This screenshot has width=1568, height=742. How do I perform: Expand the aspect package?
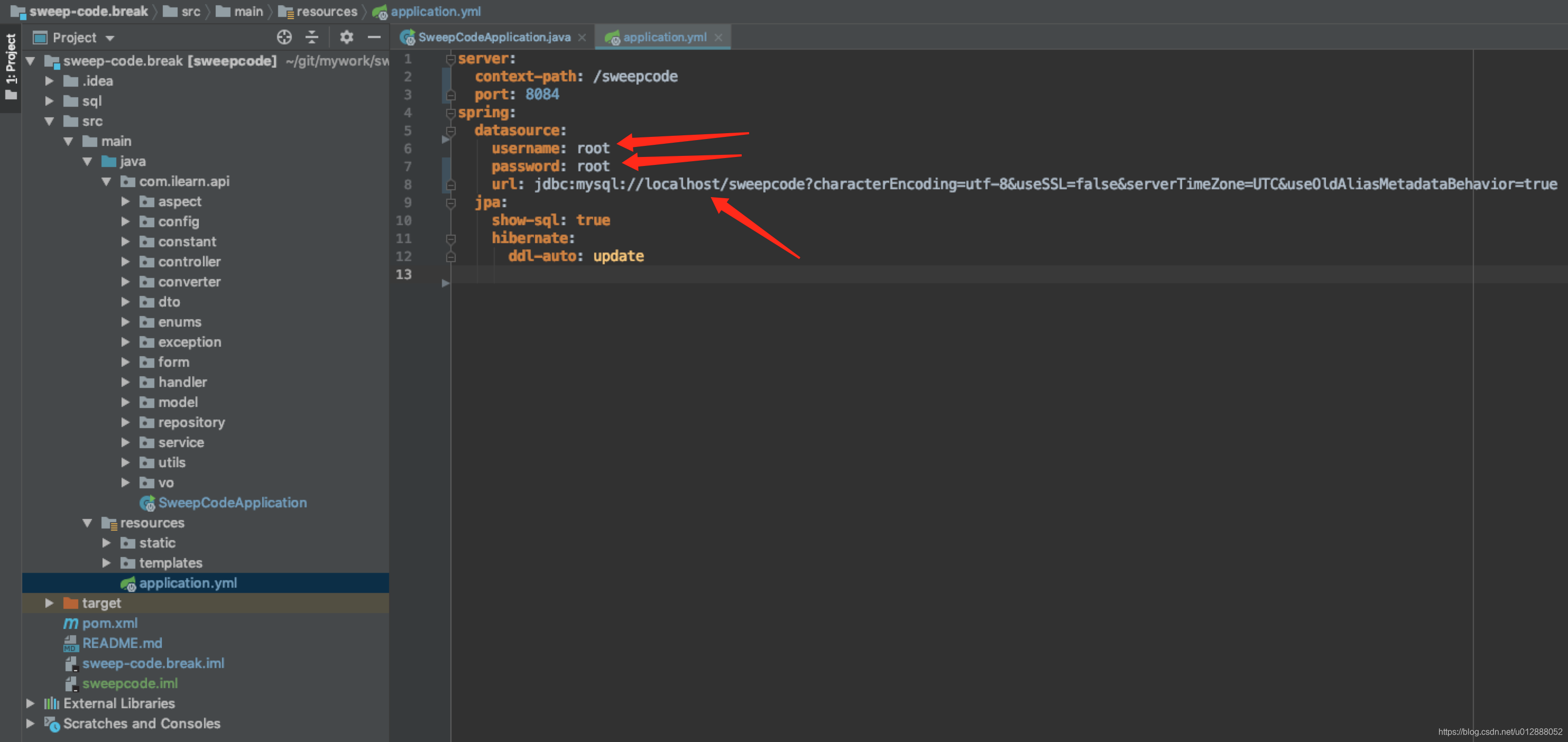tap(125, 201)
